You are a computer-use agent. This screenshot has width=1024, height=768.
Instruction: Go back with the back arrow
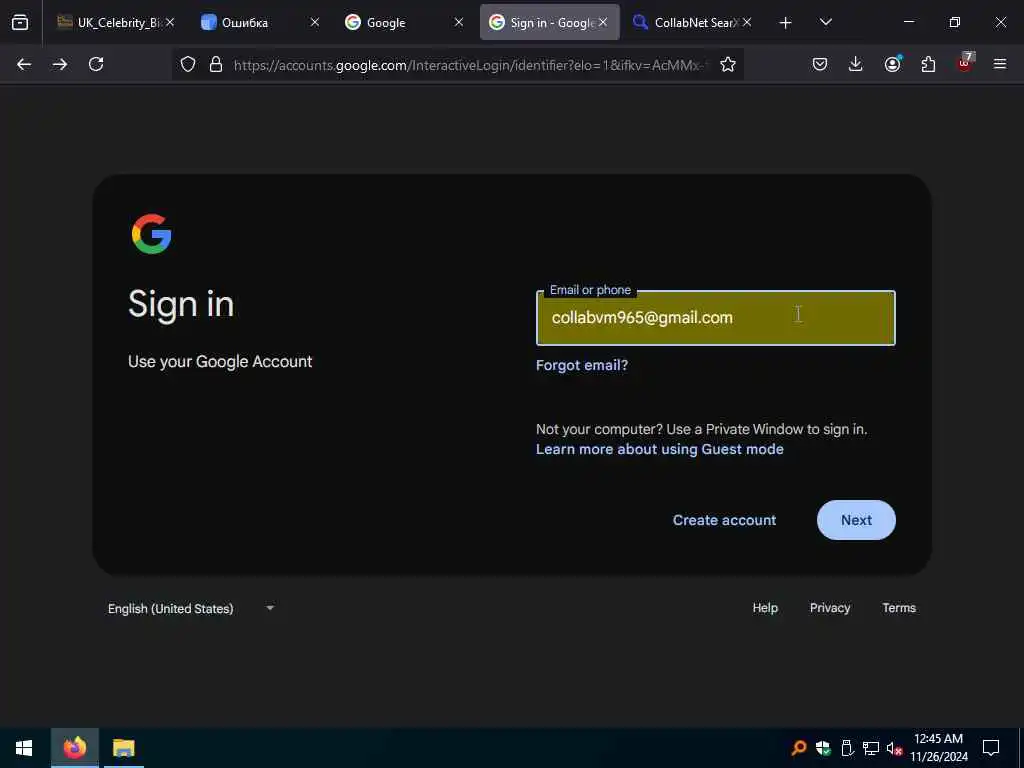pyautogui.click(x=24, y=64)
